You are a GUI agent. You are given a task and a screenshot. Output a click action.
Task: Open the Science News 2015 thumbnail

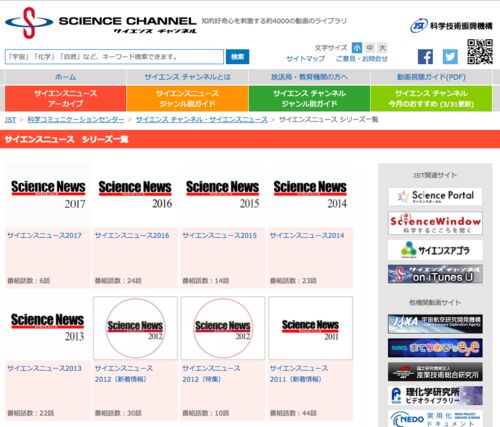[x=223, y=194]
